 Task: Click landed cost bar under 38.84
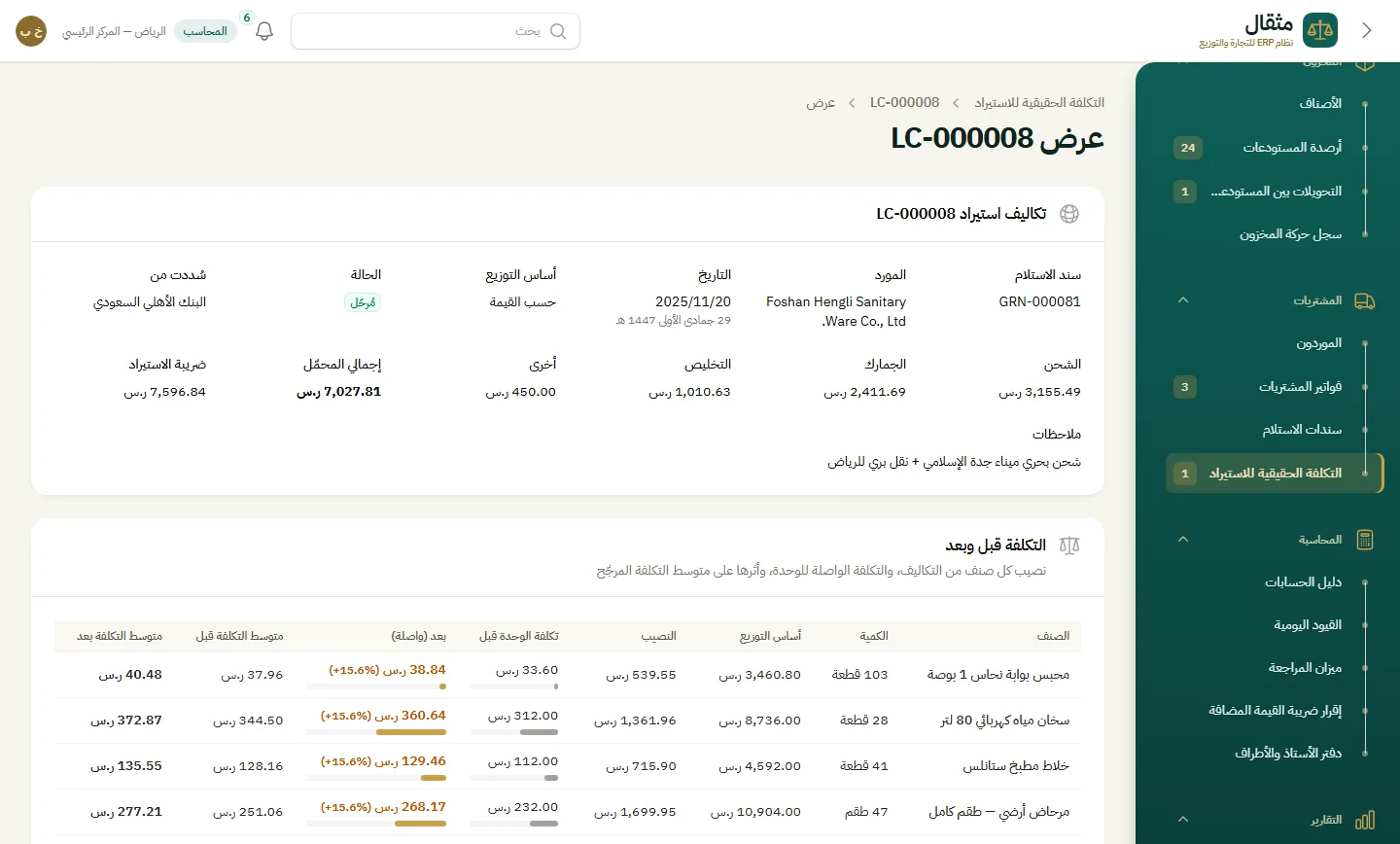376,686
